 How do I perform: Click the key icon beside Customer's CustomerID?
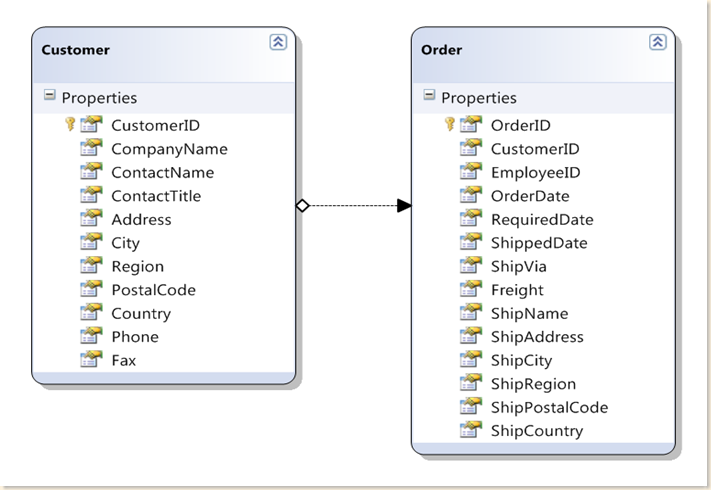[70, 125]
